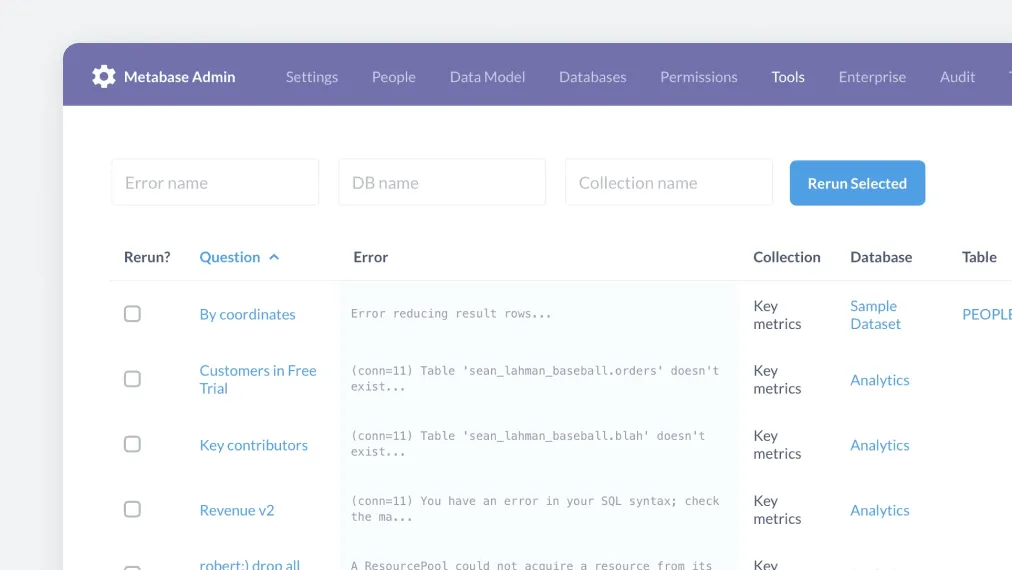This screenshot has height=570, width=1012.
Task: Open the PEOPLE table link
Action: tap(986, 314)
